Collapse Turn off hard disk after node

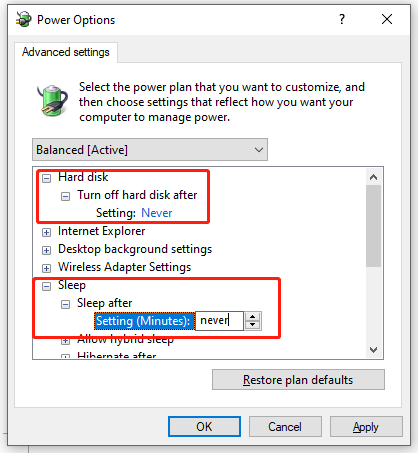click(65, 196)
